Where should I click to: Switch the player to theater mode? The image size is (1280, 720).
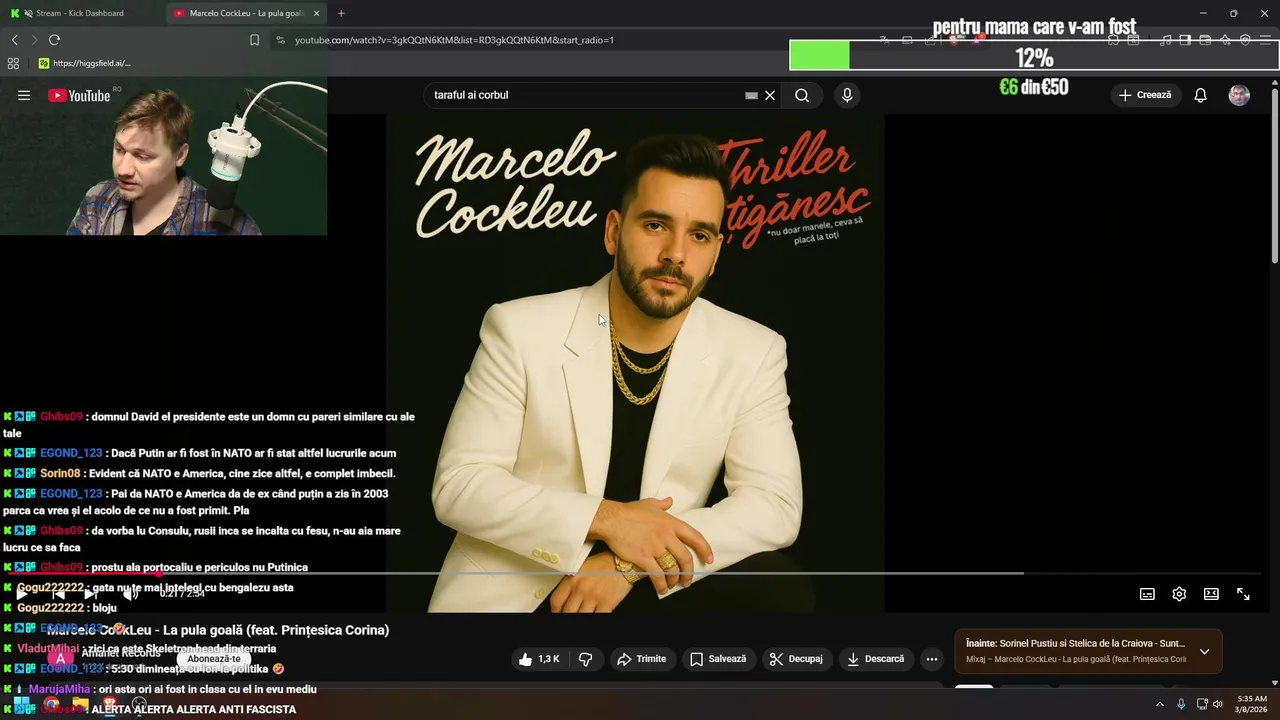click(1211, 594)
